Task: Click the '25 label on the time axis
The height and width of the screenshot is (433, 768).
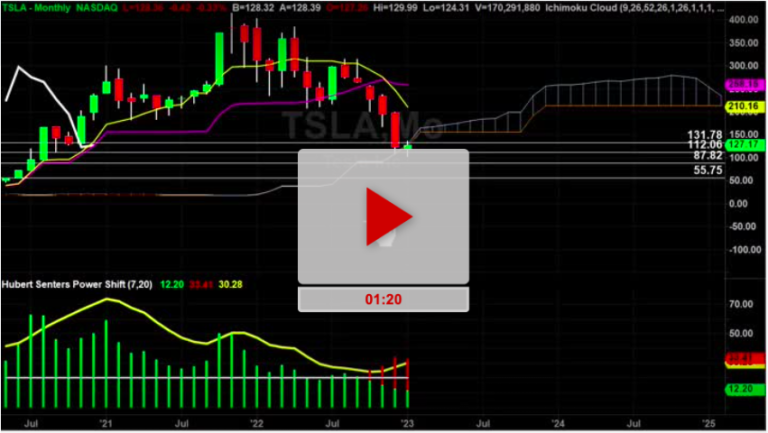Action: pos(708,423)
